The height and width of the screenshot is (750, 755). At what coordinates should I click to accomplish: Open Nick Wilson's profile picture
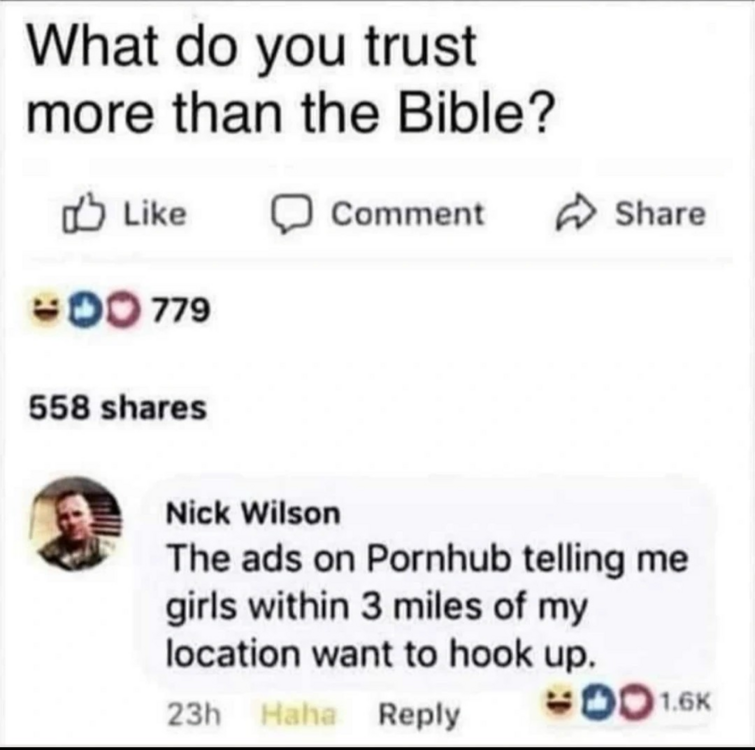click(x=77, y=523)
